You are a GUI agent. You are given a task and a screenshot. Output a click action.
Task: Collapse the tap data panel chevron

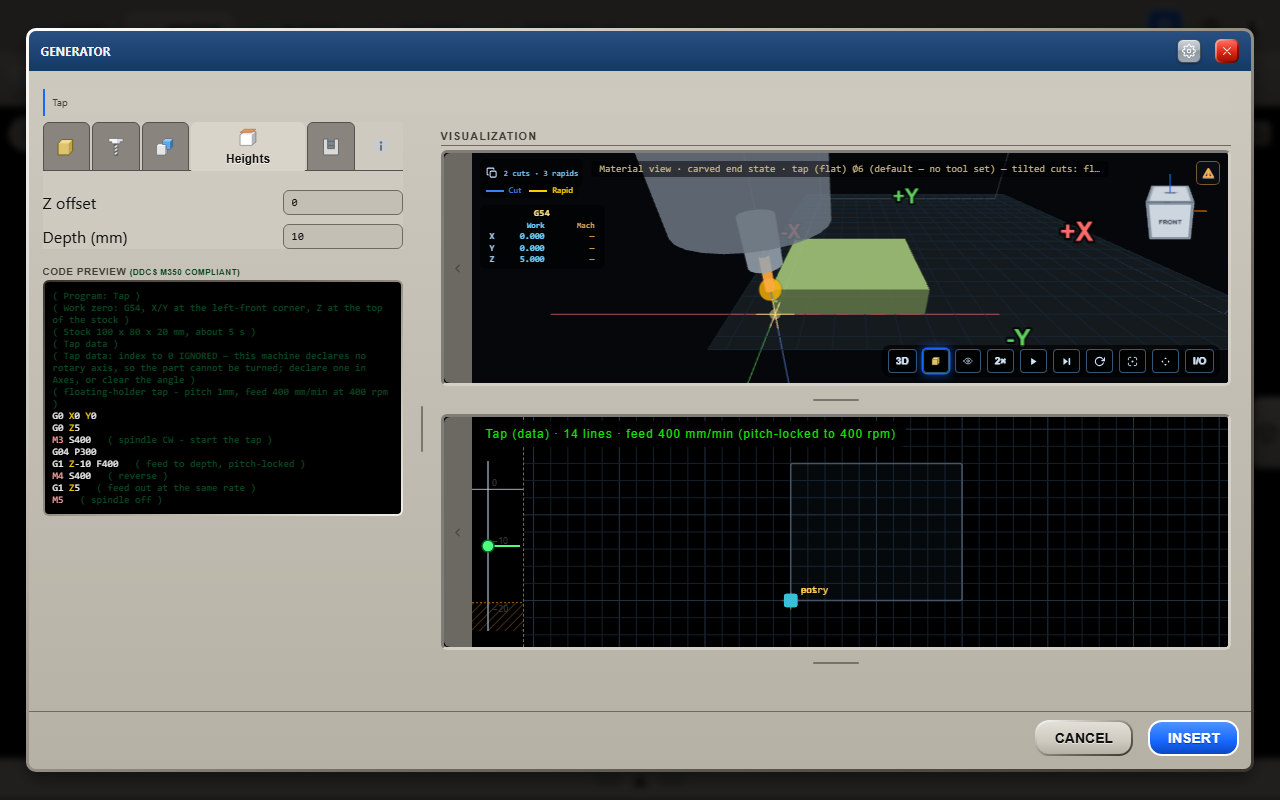pyautogui.click(x=458, y=532)
